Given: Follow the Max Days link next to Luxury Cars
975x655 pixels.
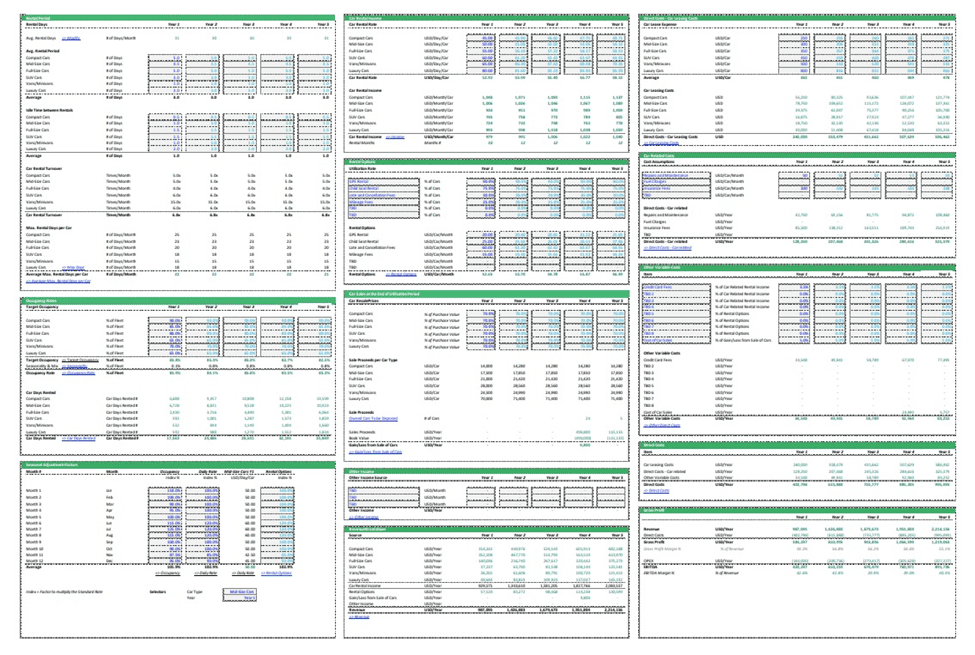Looking at the screenshot, I should click(x=73, y=268).
